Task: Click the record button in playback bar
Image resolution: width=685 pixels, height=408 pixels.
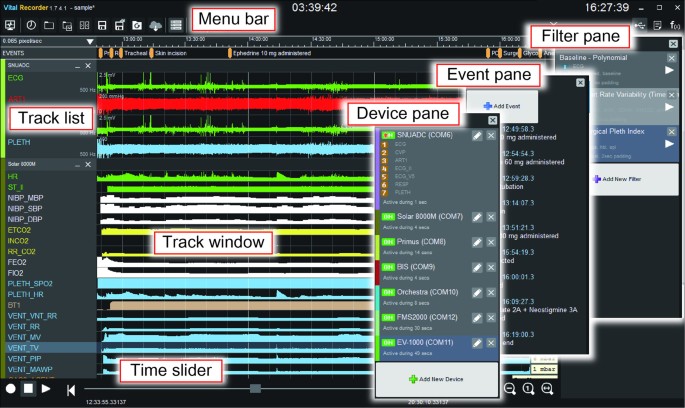Action: (10, 388)
